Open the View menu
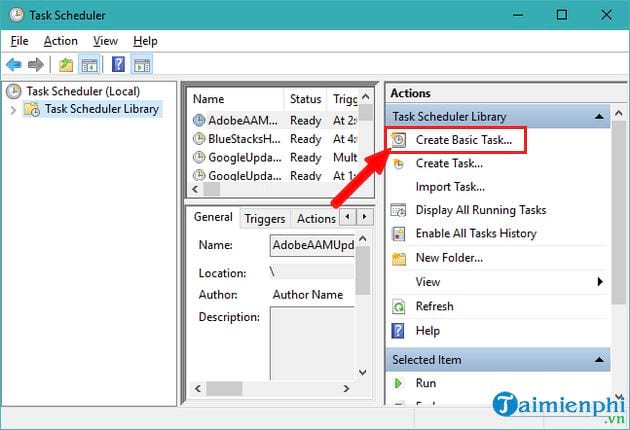Image resolution: width=630 pixels, height=430 pixels. (105, 41)
